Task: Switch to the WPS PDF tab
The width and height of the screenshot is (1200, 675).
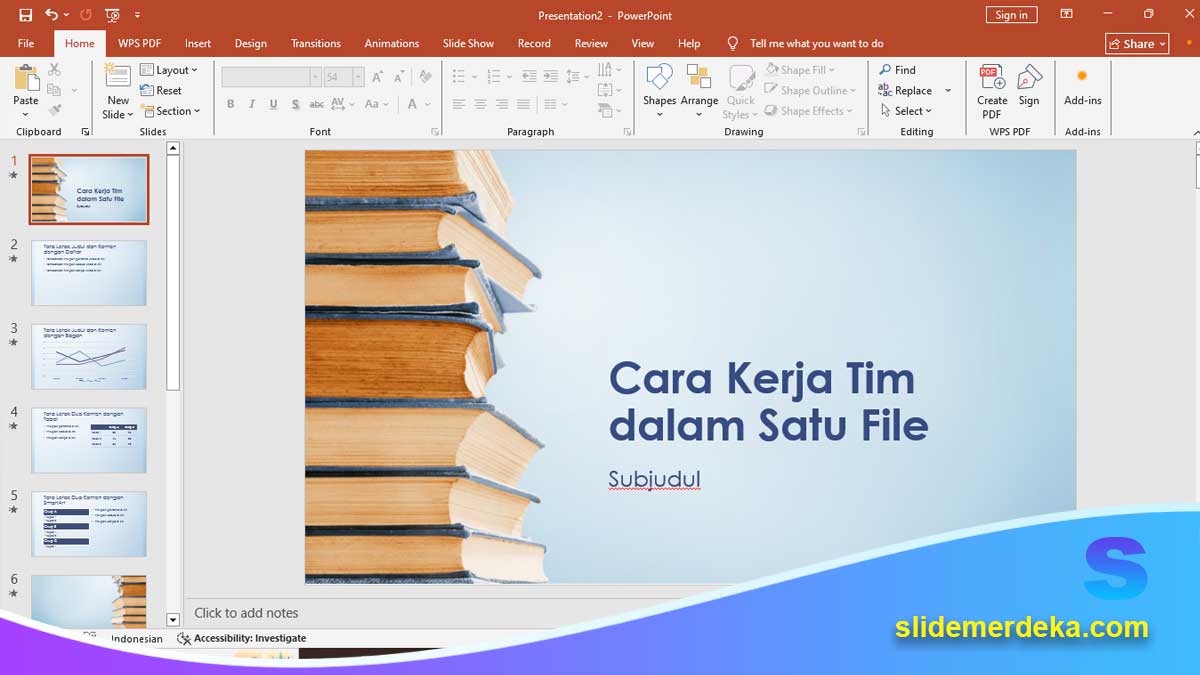Action: (139, 43)
